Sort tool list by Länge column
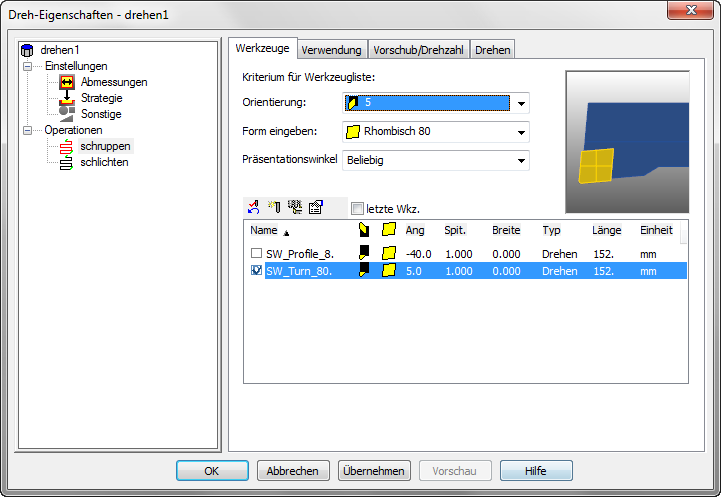 click(607, 230)
